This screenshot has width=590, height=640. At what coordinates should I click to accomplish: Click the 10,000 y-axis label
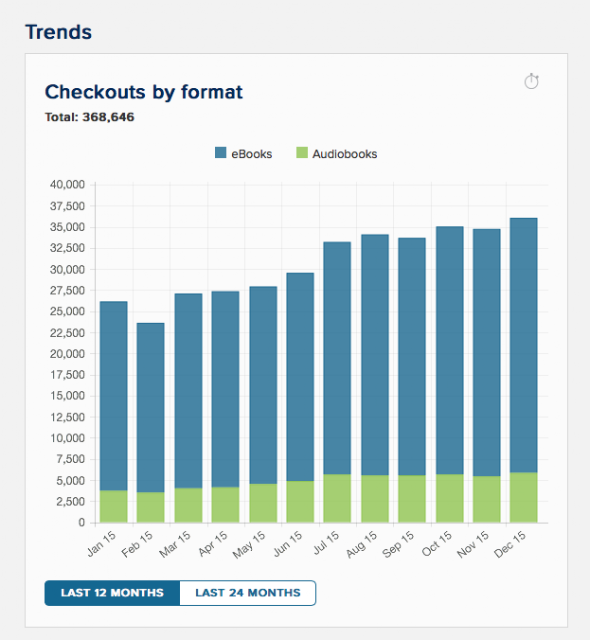coord(67,438)
